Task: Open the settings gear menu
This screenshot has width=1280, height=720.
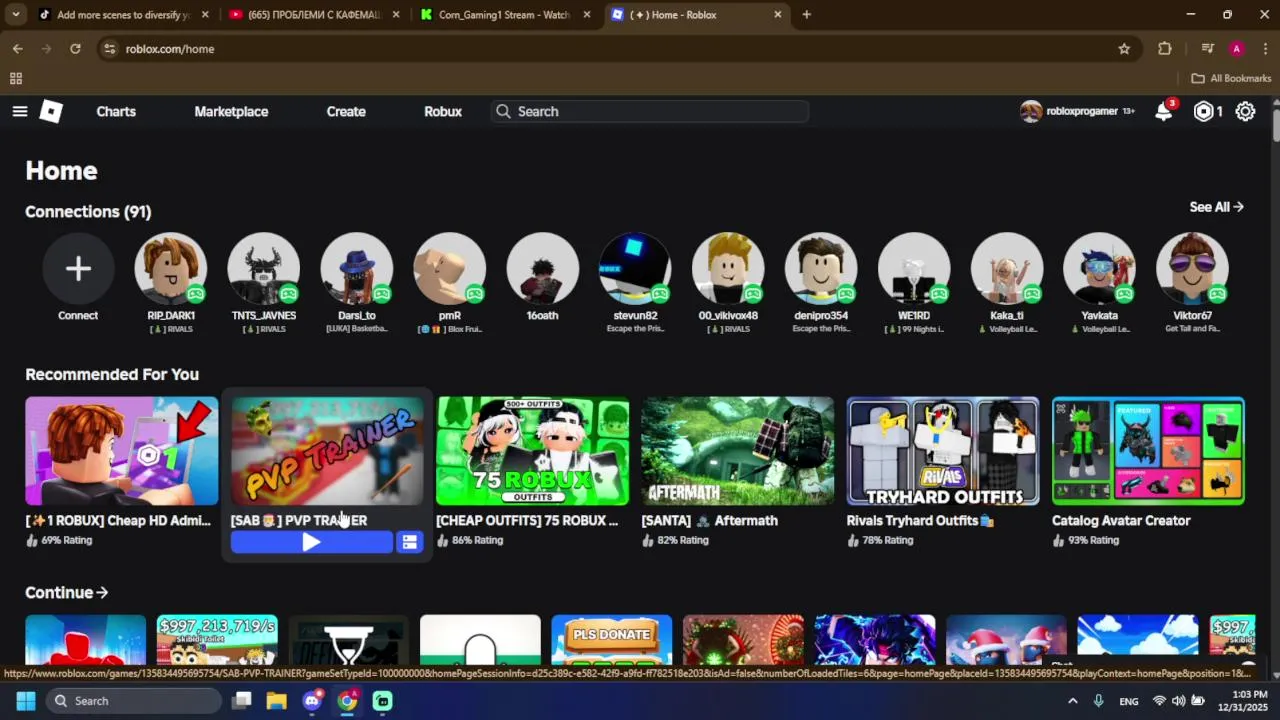Action: point(1245,111)
